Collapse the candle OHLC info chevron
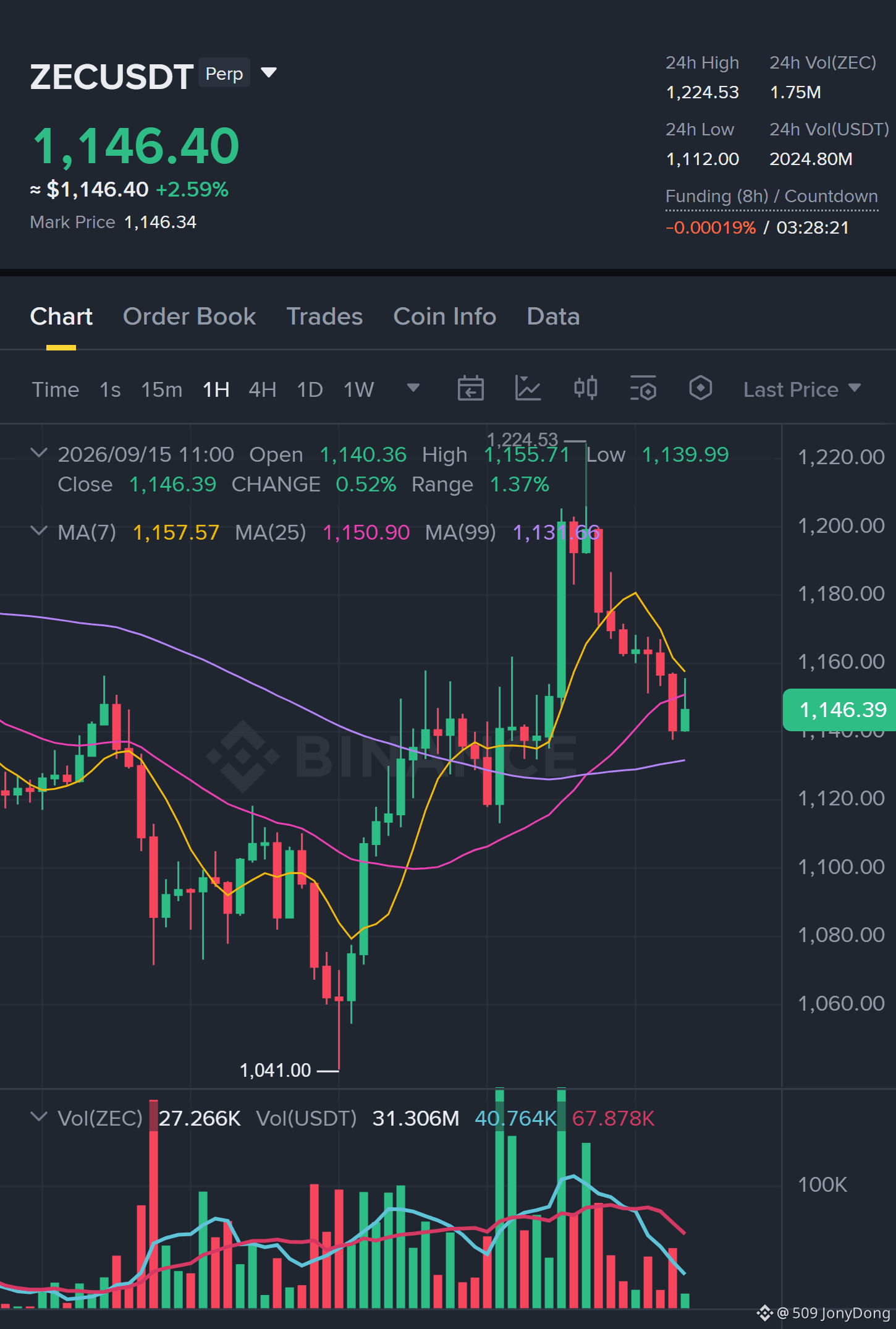896x1329 pixels. [38, 453]
